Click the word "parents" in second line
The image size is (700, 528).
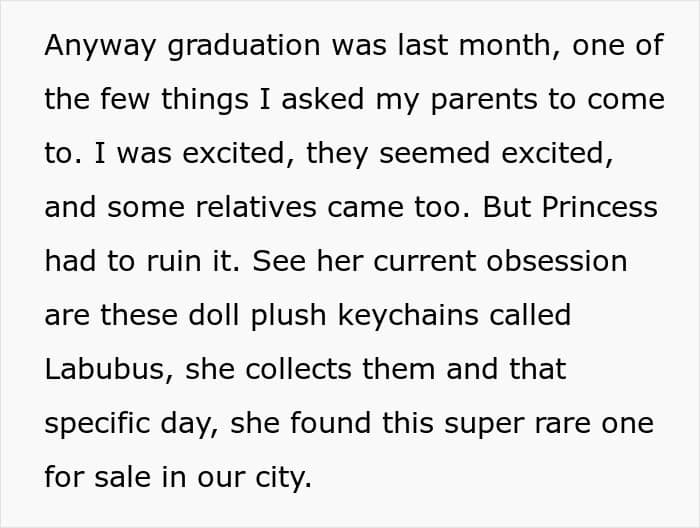484,100
